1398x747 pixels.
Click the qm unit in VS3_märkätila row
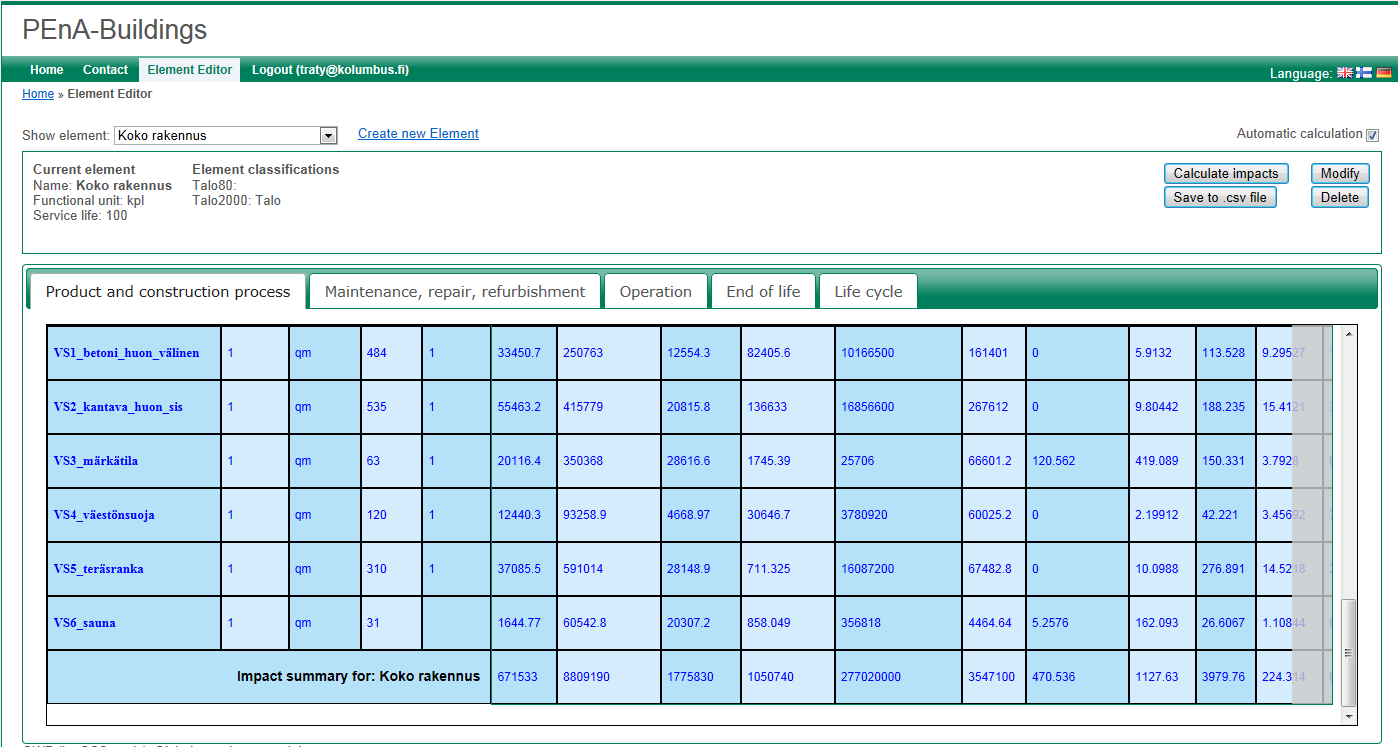pyautogui.click(x=303, y=461)
